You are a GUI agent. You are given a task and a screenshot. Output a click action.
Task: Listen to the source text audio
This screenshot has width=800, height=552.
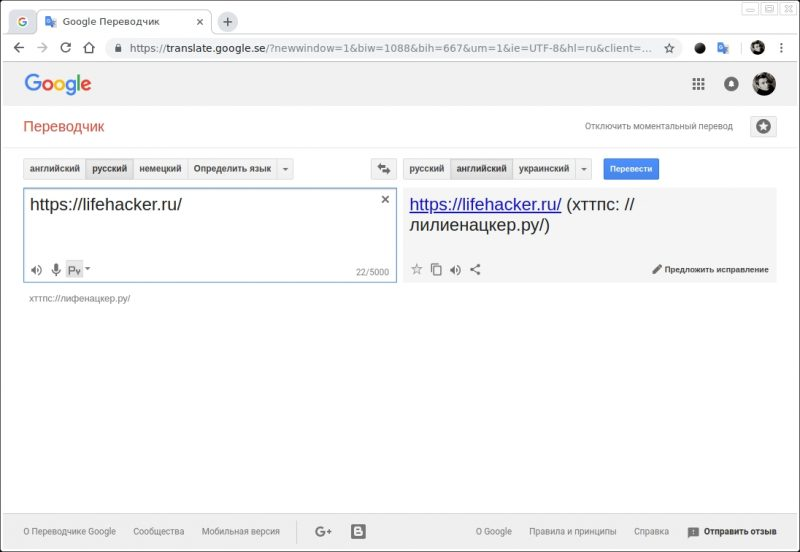pos(36,270)
